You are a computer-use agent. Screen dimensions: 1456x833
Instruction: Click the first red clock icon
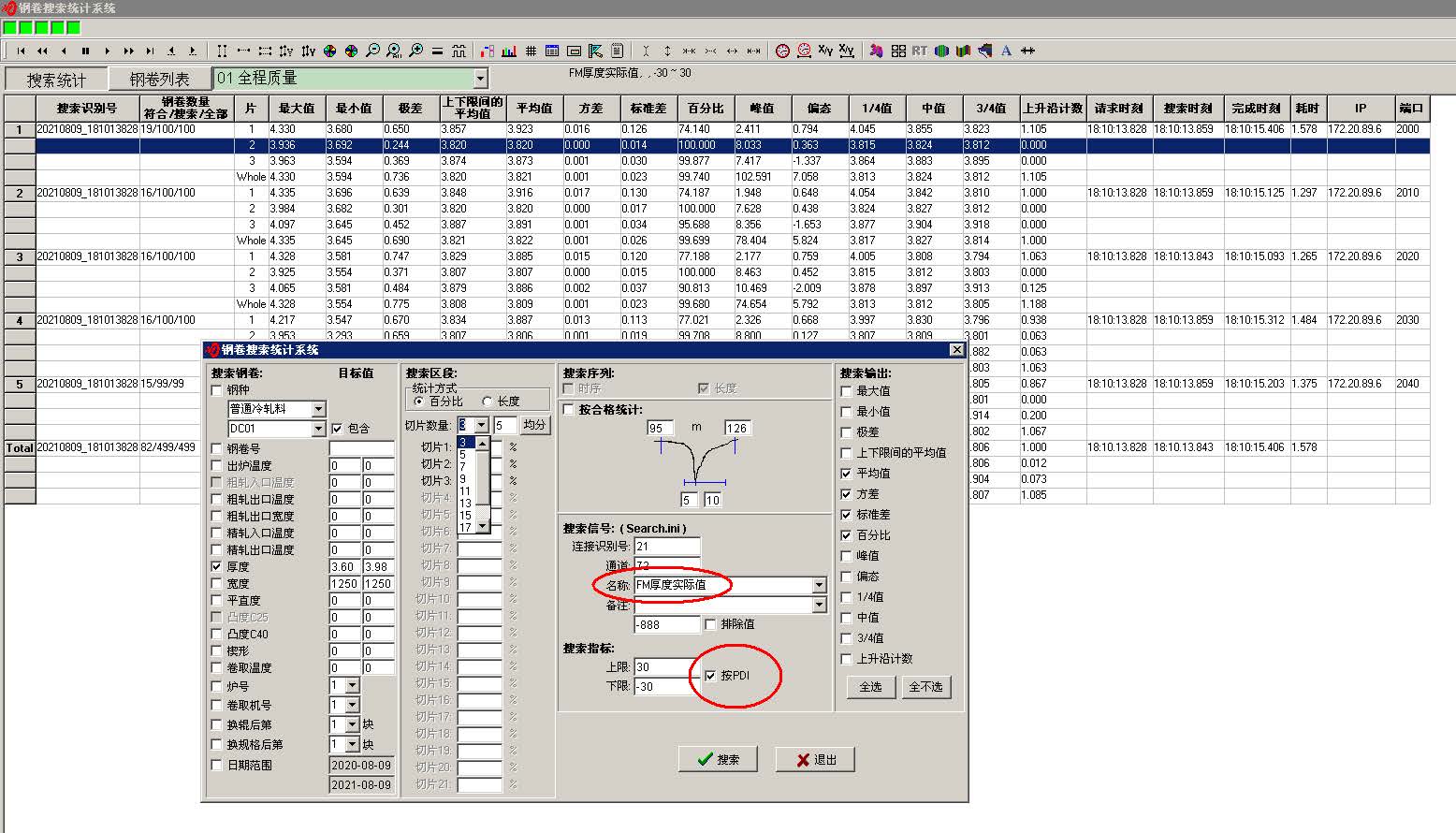(x=782, y=51)
